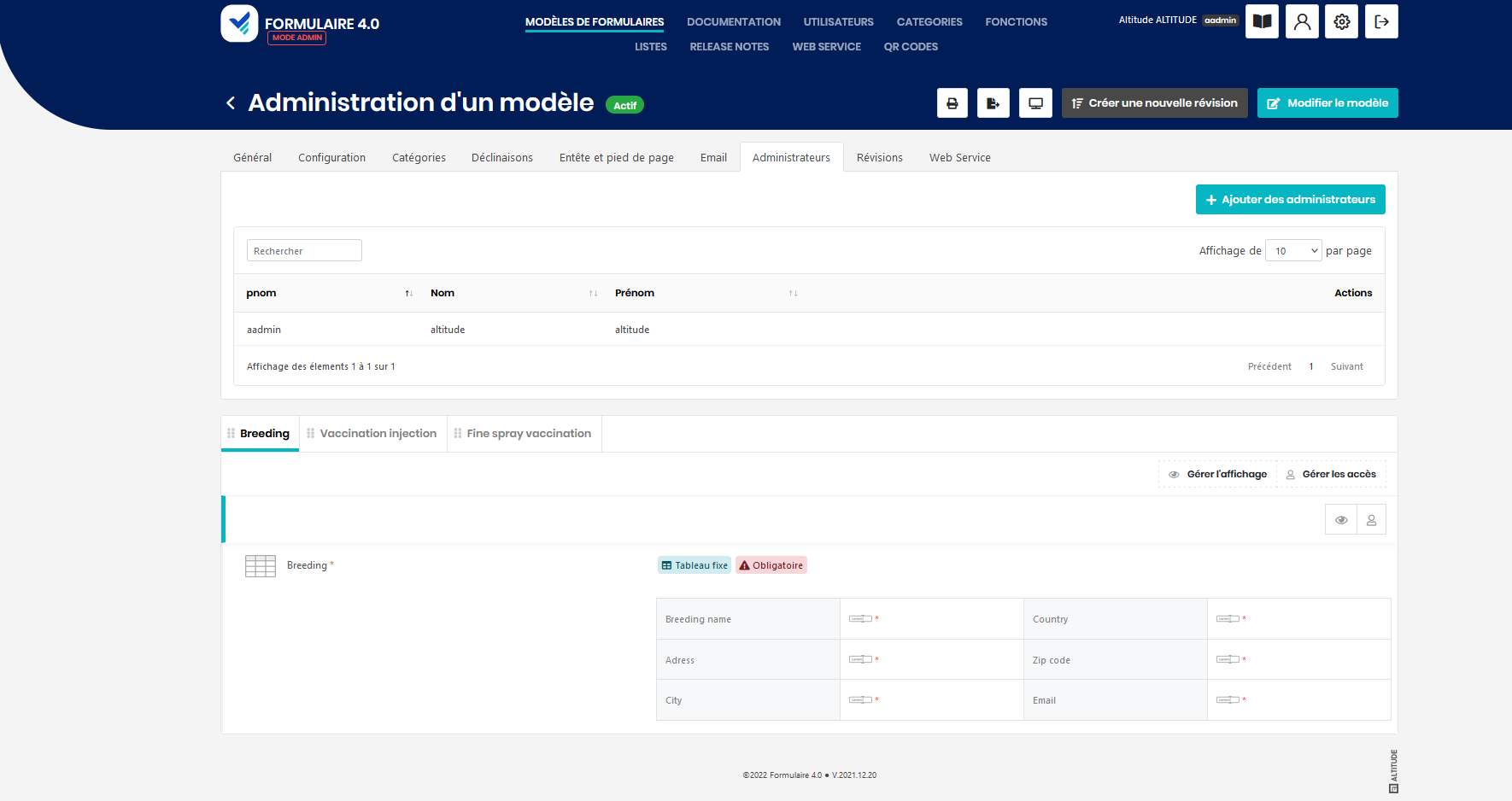Switch to the Révisions tab
This screenshot has width=1512, height=801.
(879, 158)
